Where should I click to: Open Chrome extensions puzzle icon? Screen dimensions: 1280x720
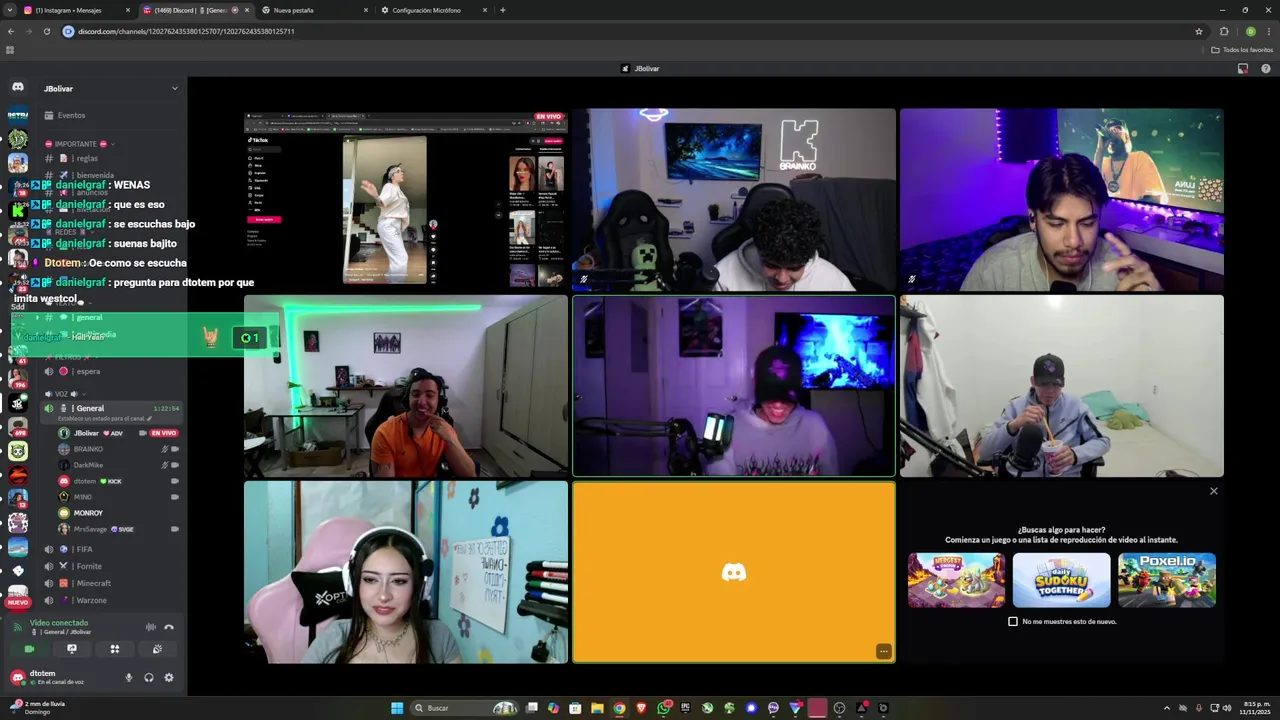[1224, 31]
